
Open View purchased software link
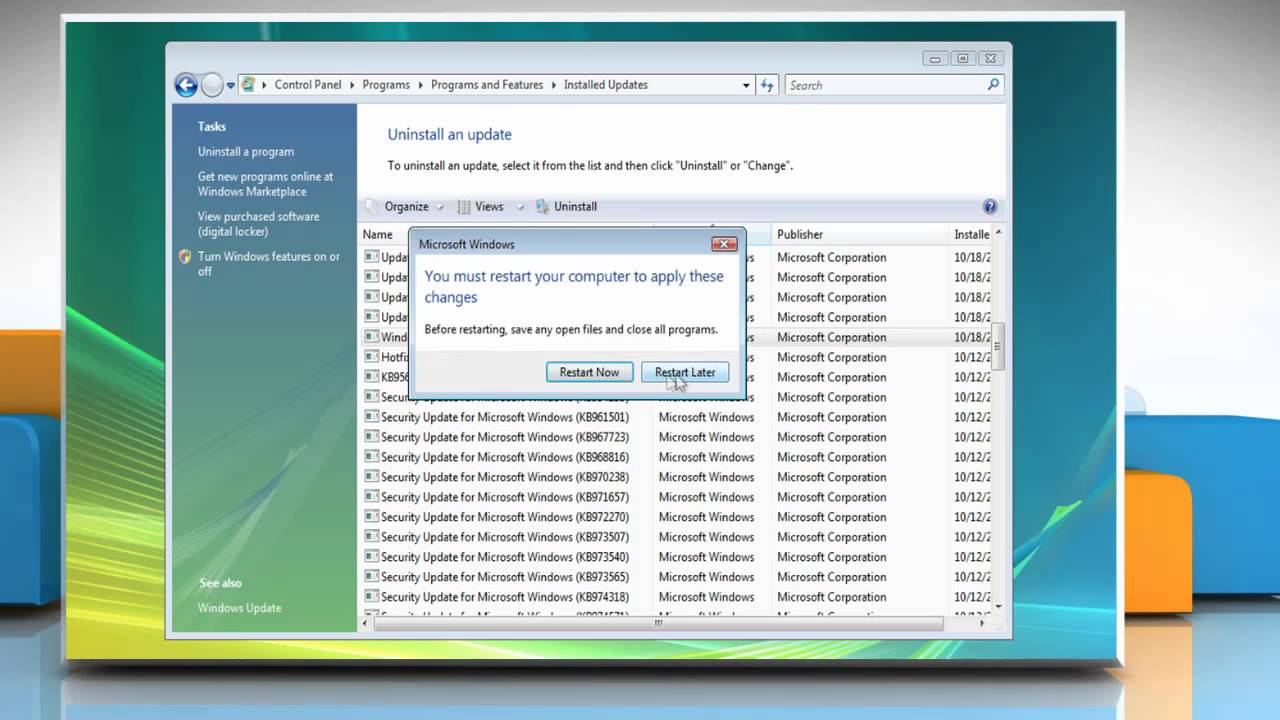[x=259, y=224]
